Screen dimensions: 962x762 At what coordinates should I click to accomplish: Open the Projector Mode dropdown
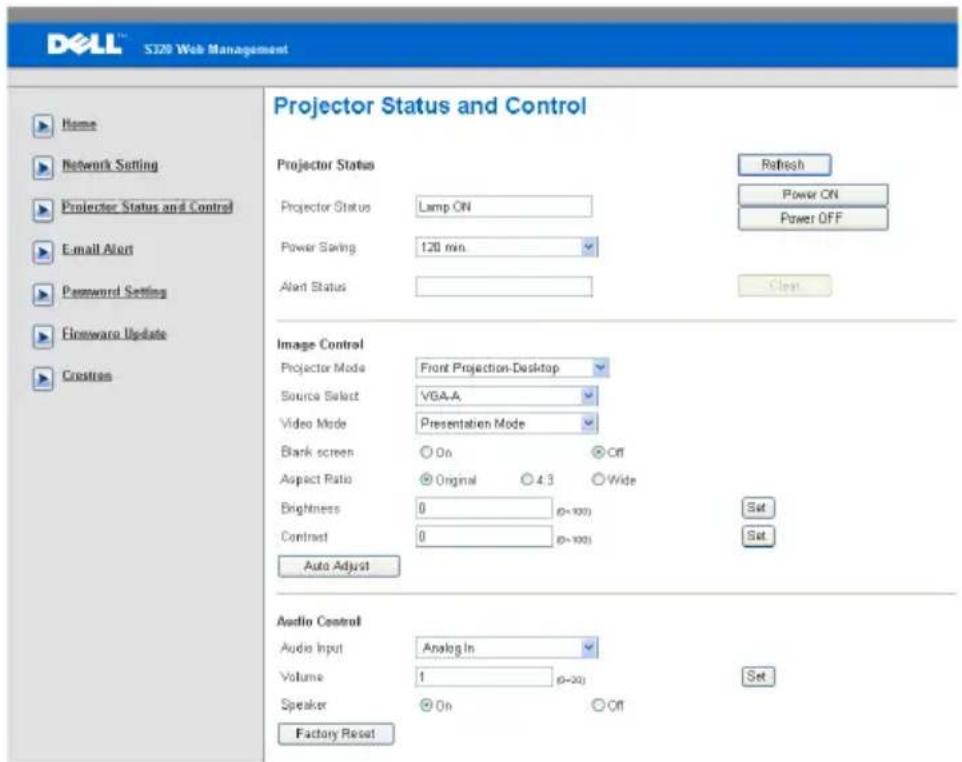coord(512,368)
